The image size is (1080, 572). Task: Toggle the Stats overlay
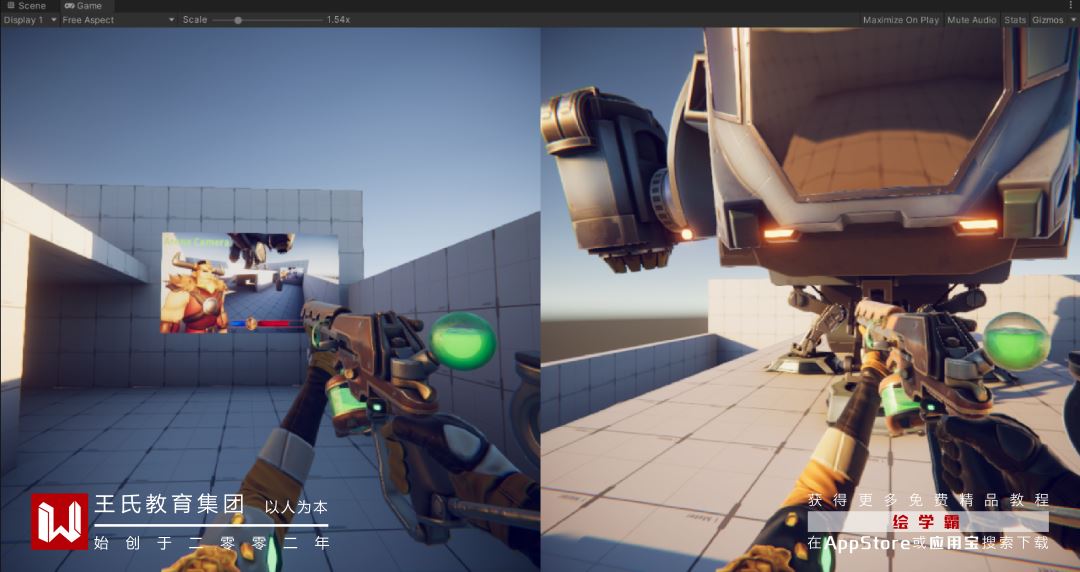pyautogui.click(x=1015, y=20)
